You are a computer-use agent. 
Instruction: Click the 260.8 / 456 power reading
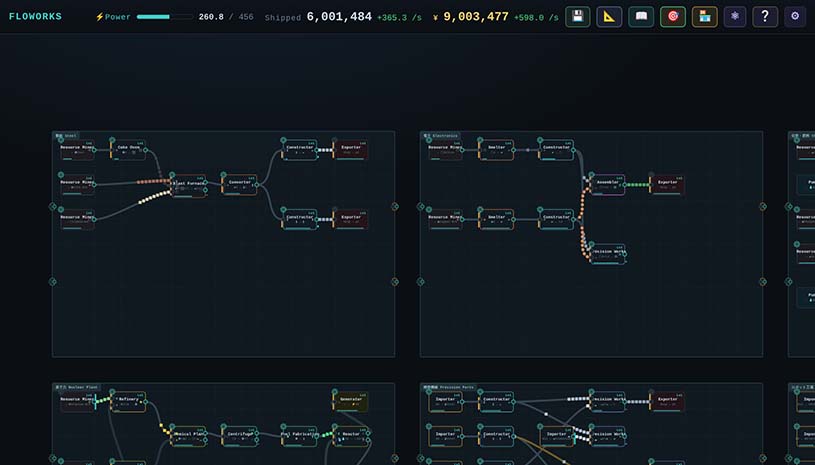[x=226, y=17]
